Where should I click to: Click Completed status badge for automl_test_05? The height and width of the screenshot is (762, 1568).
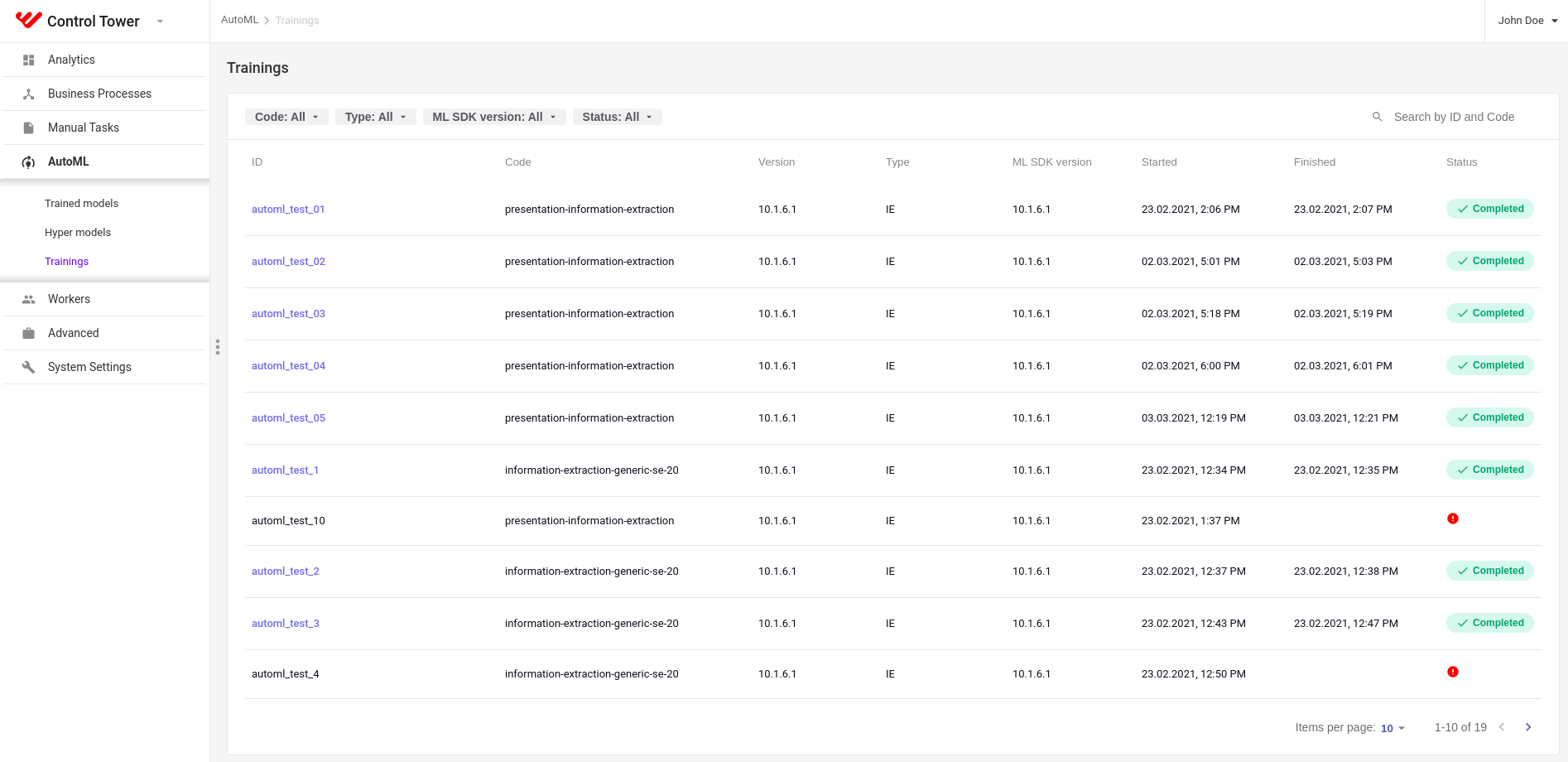pyautogui.click(x=1489, y=417)
